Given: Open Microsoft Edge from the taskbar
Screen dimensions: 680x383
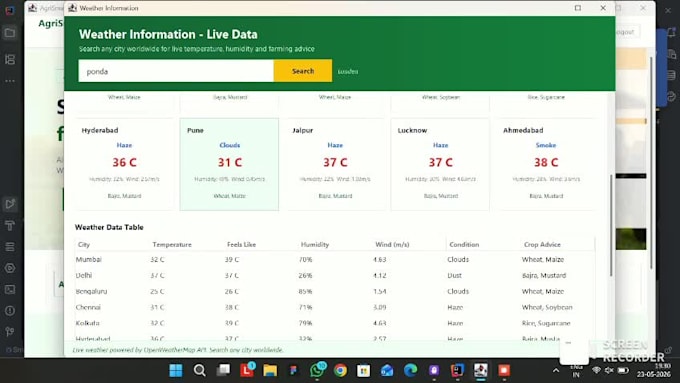Looking at the screenshot, I should pos(410,370).
